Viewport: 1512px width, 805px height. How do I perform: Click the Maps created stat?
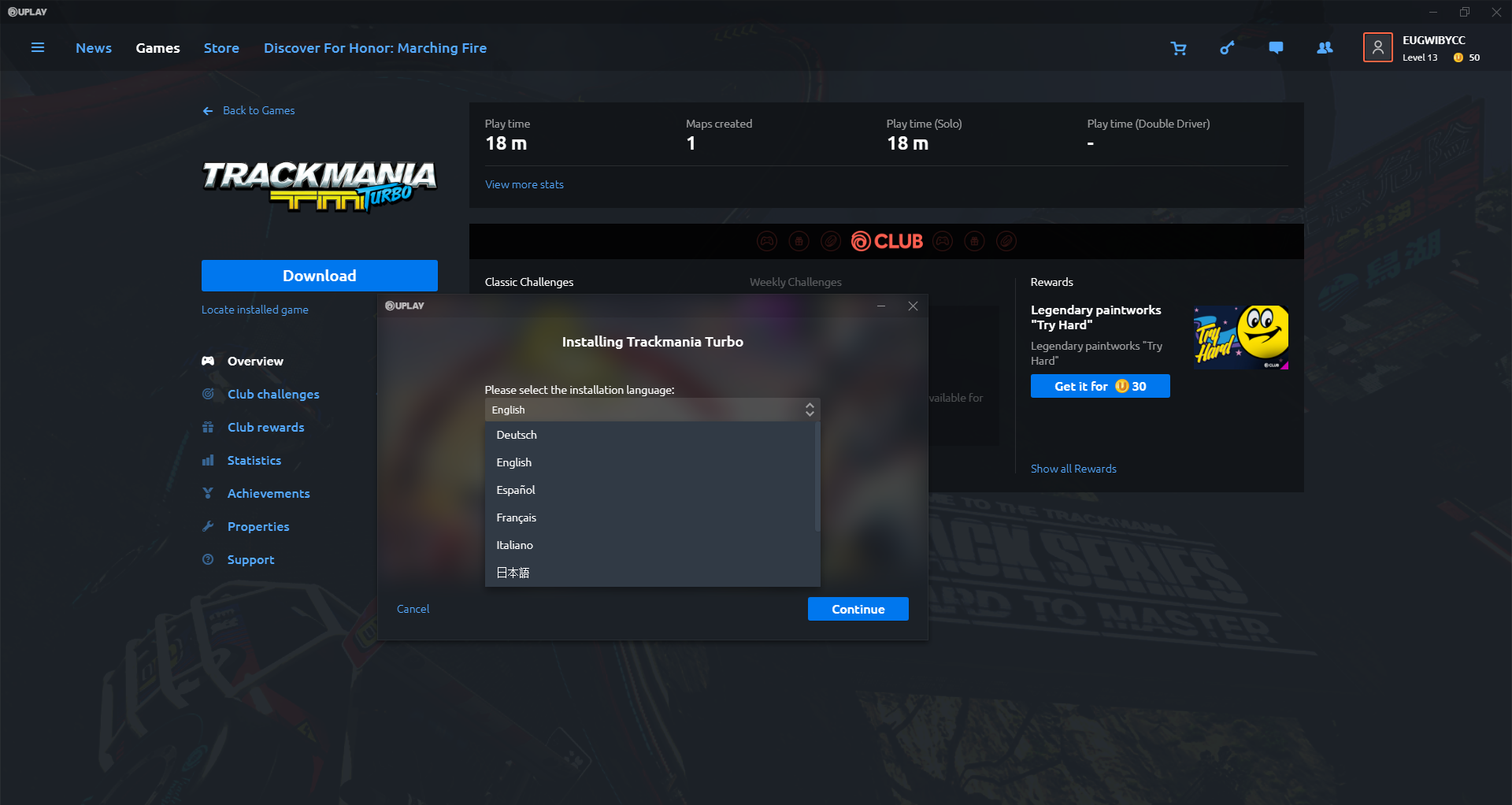pos(719,134)
